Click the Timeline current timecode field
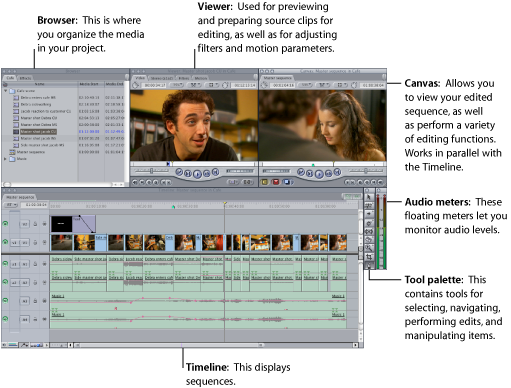This screenshot has height=388, width=511. (34, 205)
